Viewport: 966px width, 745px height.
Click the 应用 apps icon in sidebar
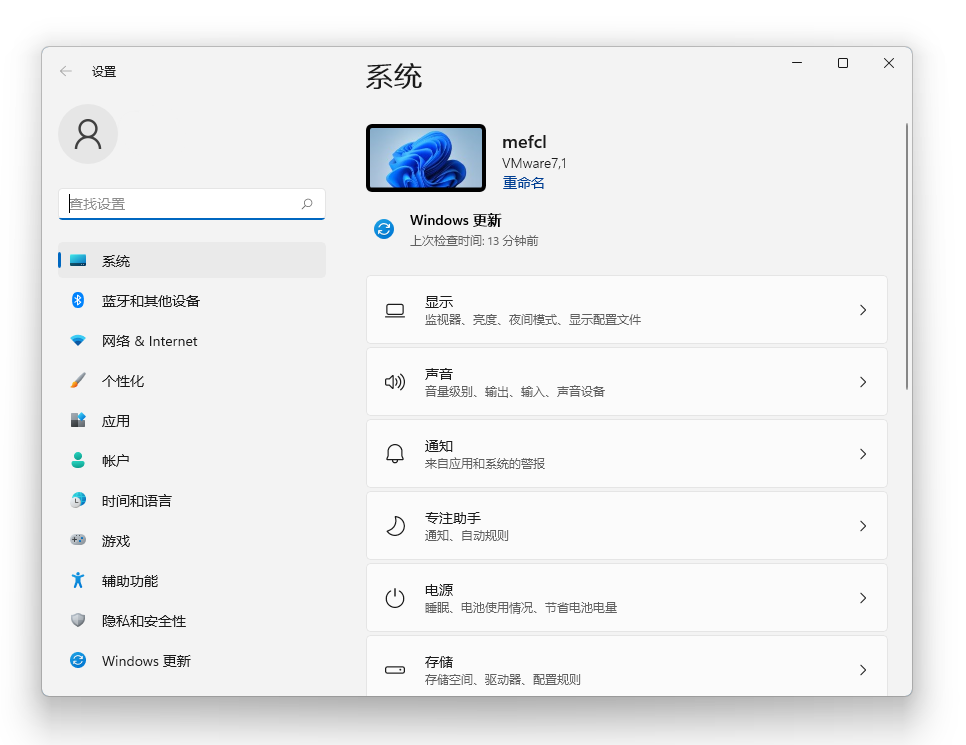[78, 420]
